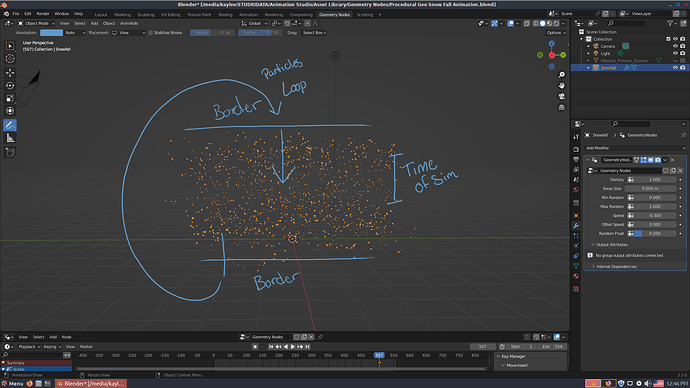Click the annotation color swatch
Viewport: 690px width, 388px height.
(51, 33)
